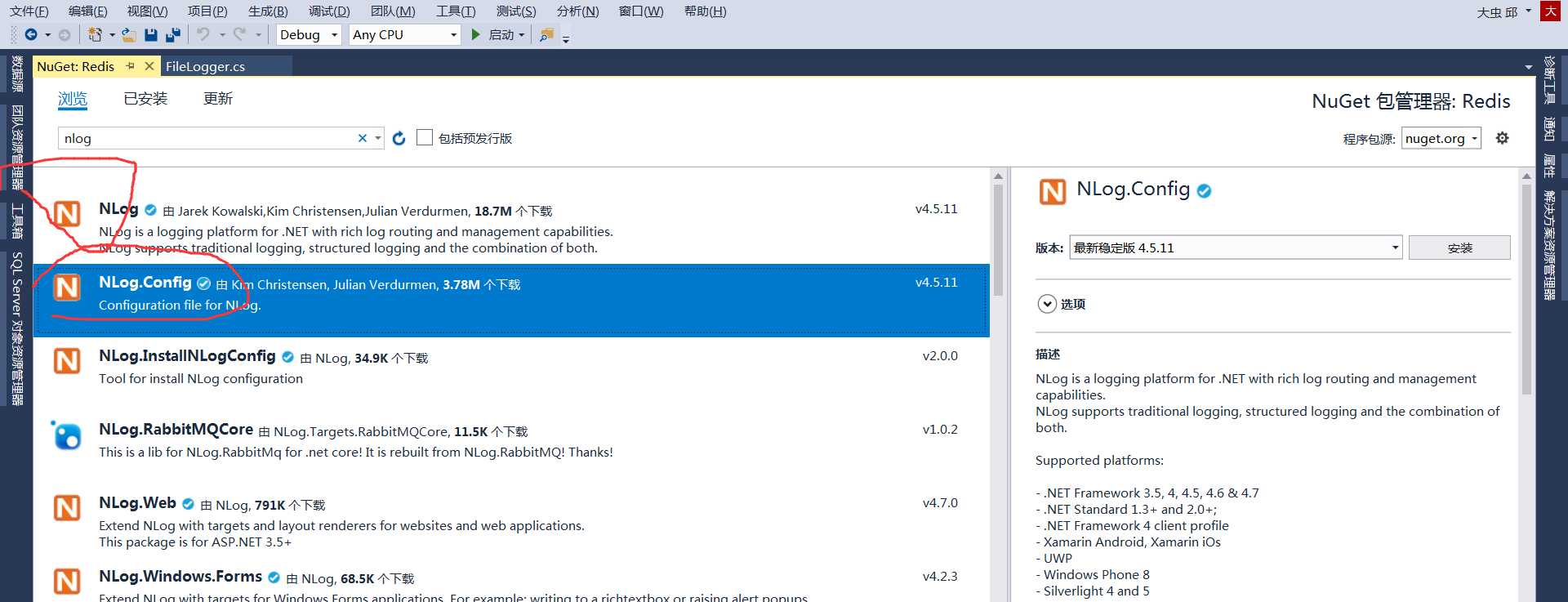Click the NLog.Config logo in details pane
The image size is (1568, 602).
(1053, 192)
